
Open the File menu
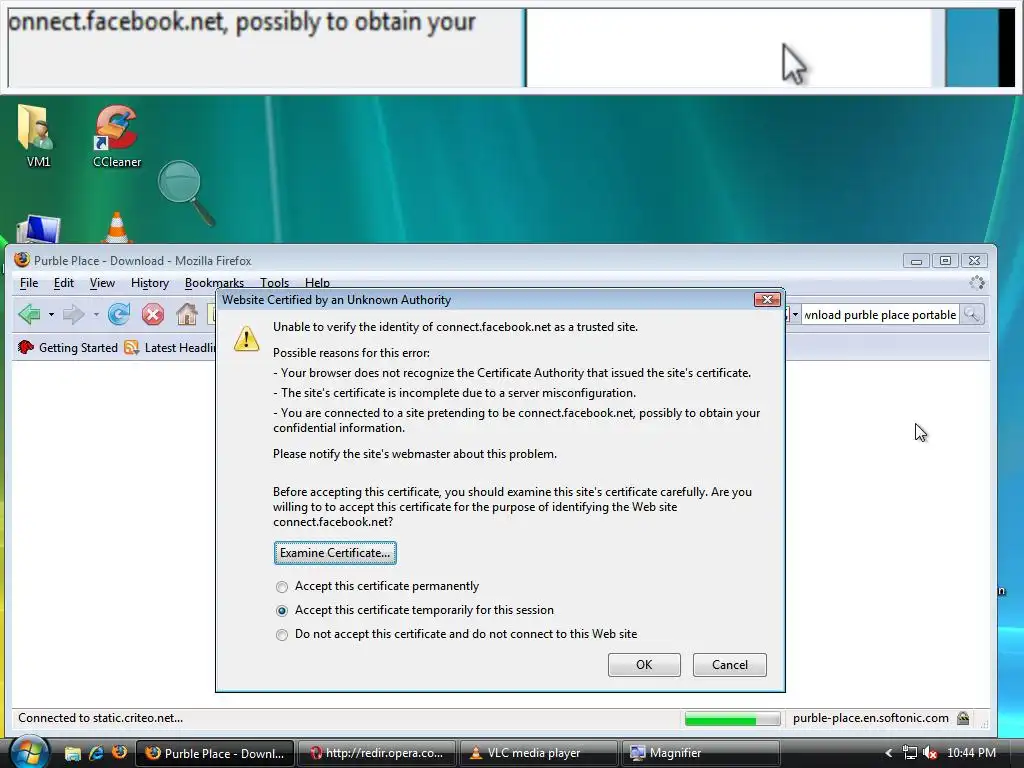[x=29, y=283]
